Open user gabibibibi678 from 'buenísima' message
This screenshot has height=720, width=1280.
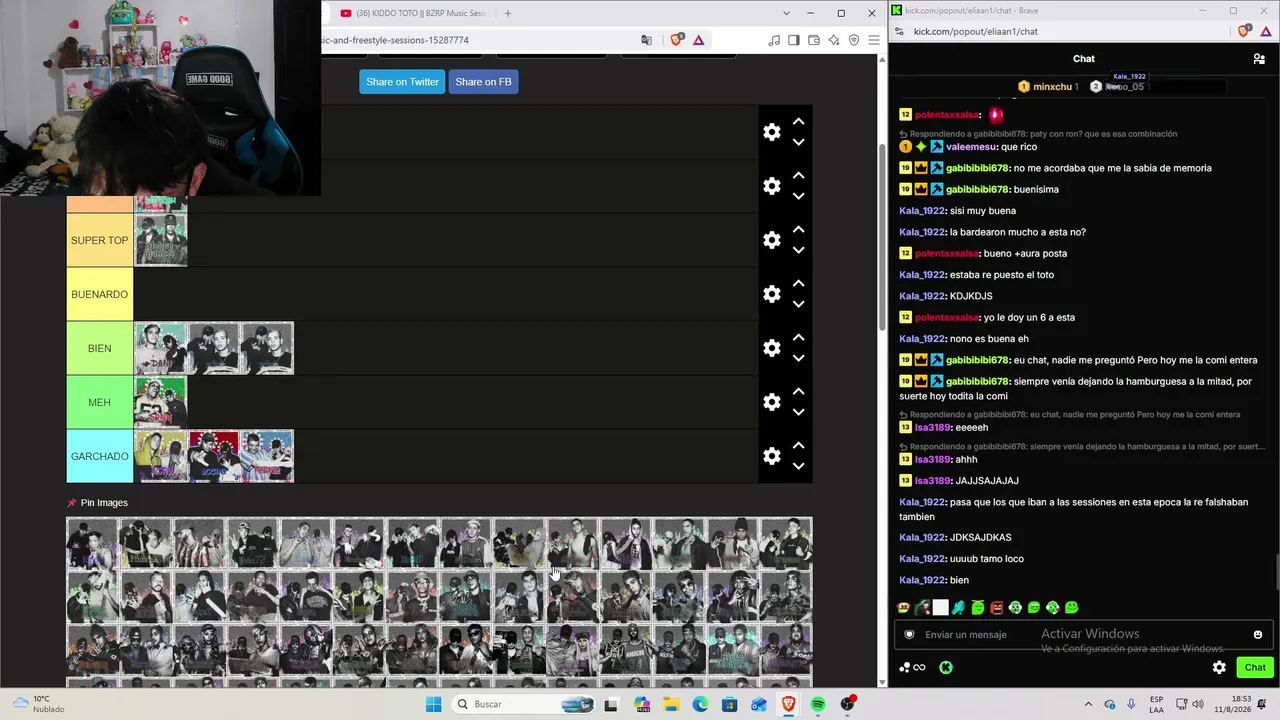coord(977,189)
